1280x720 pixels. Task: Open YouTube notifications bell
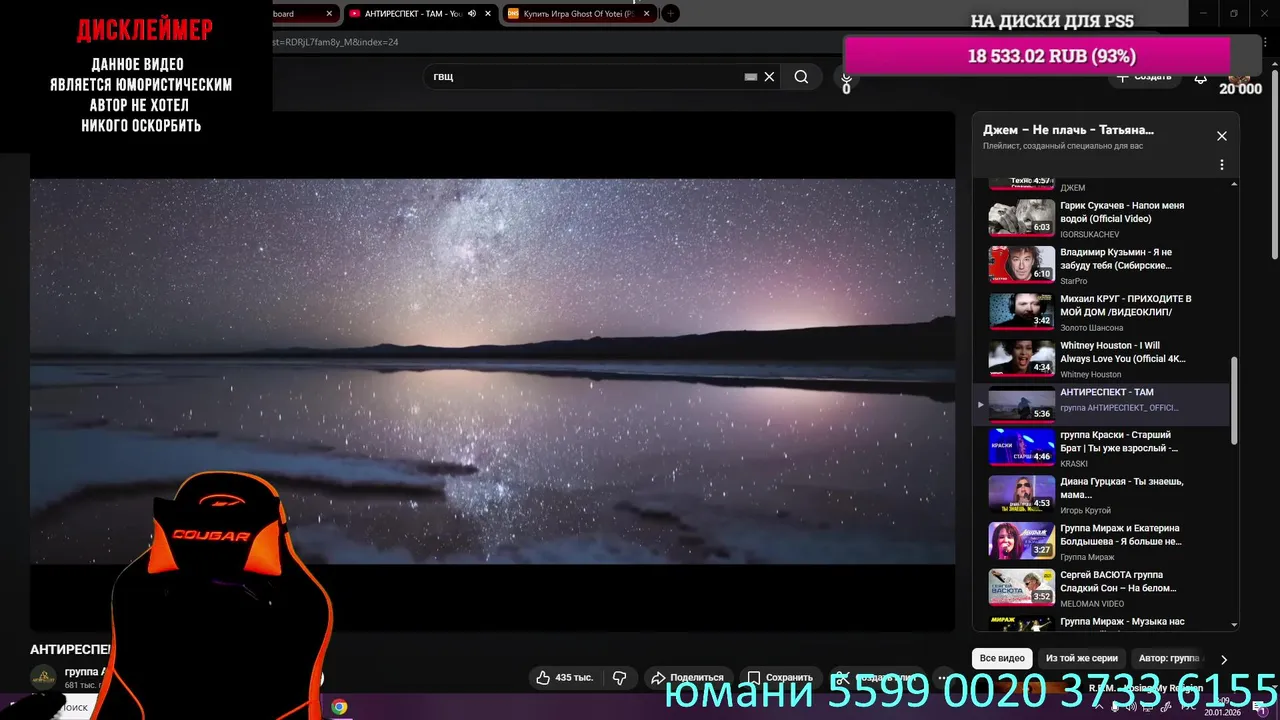[1201, 78]
